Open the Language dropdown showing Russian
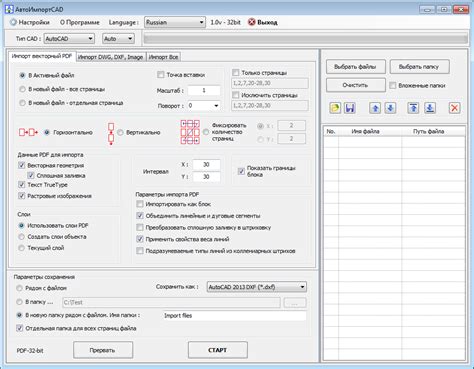 click(x=175, y=22)
